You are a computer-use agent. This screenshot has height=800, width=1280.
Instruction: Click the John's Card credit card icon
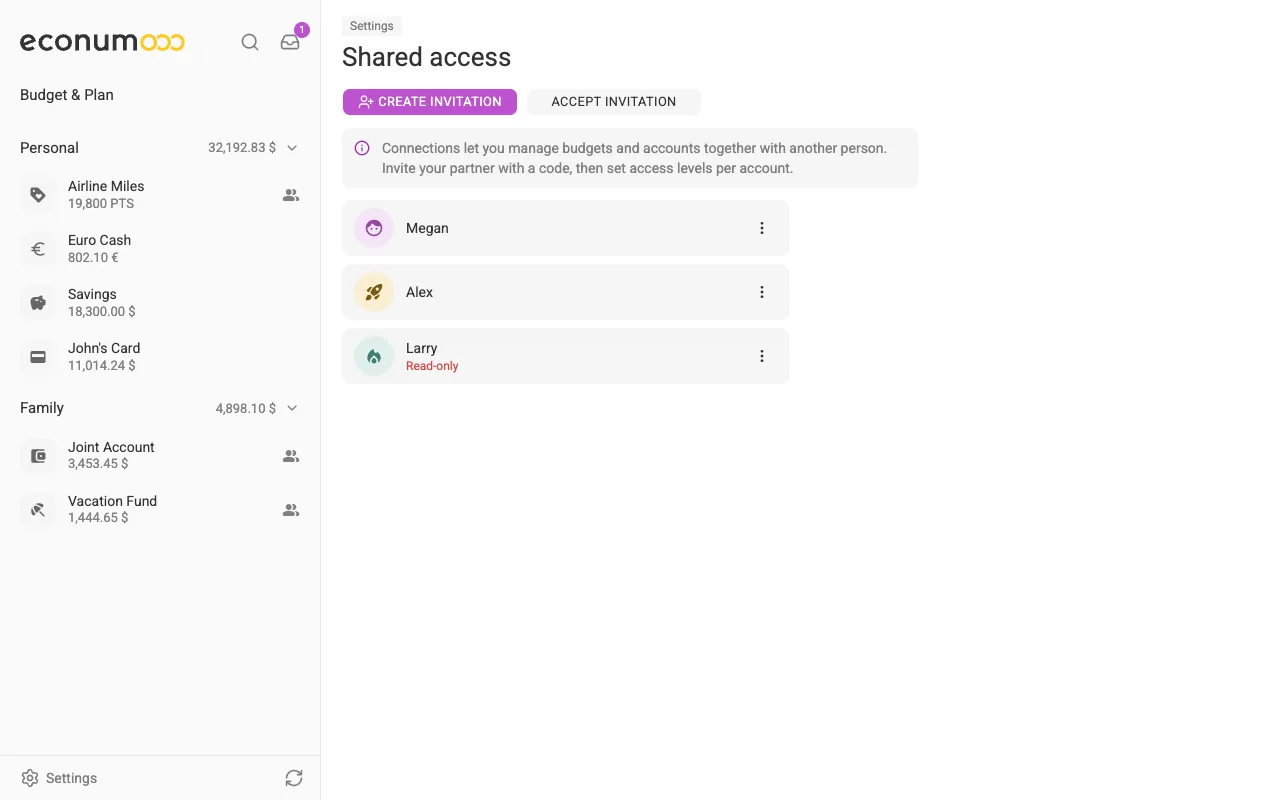(x=38, y=357)
